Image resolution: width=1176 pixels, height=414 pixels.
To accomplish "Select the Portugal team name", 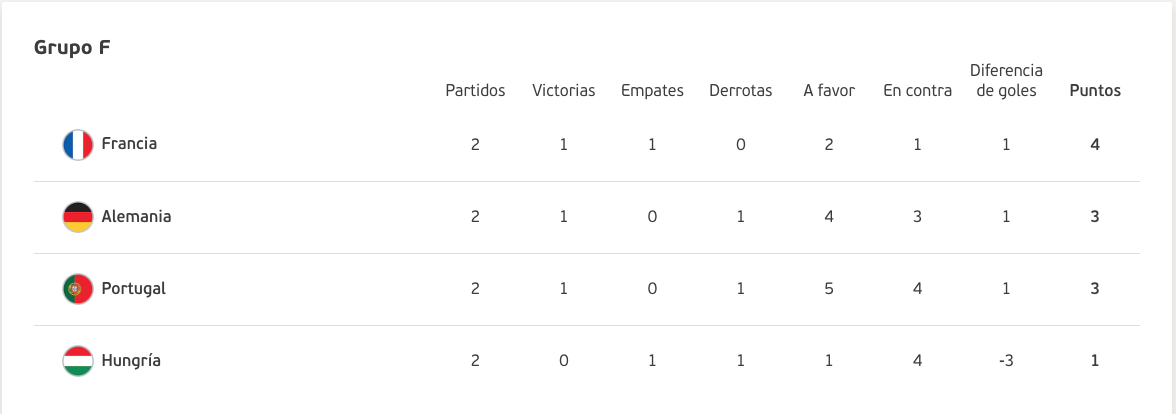I will [x=134, y=289].
